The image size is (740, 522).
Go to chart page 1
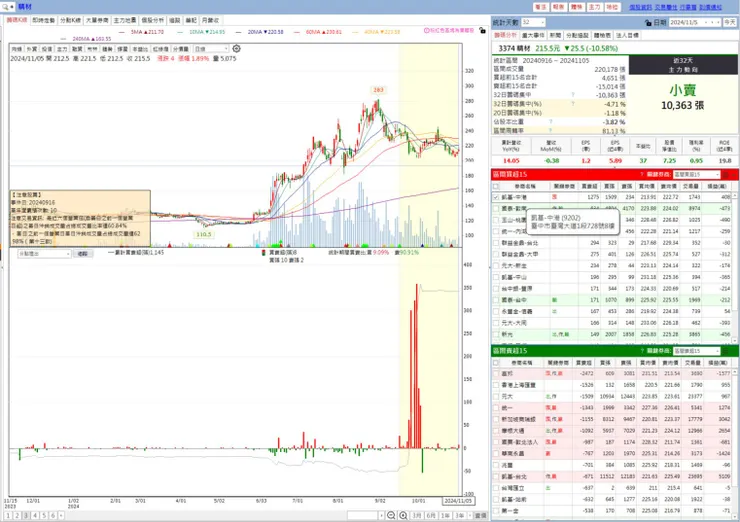[8, 515]
